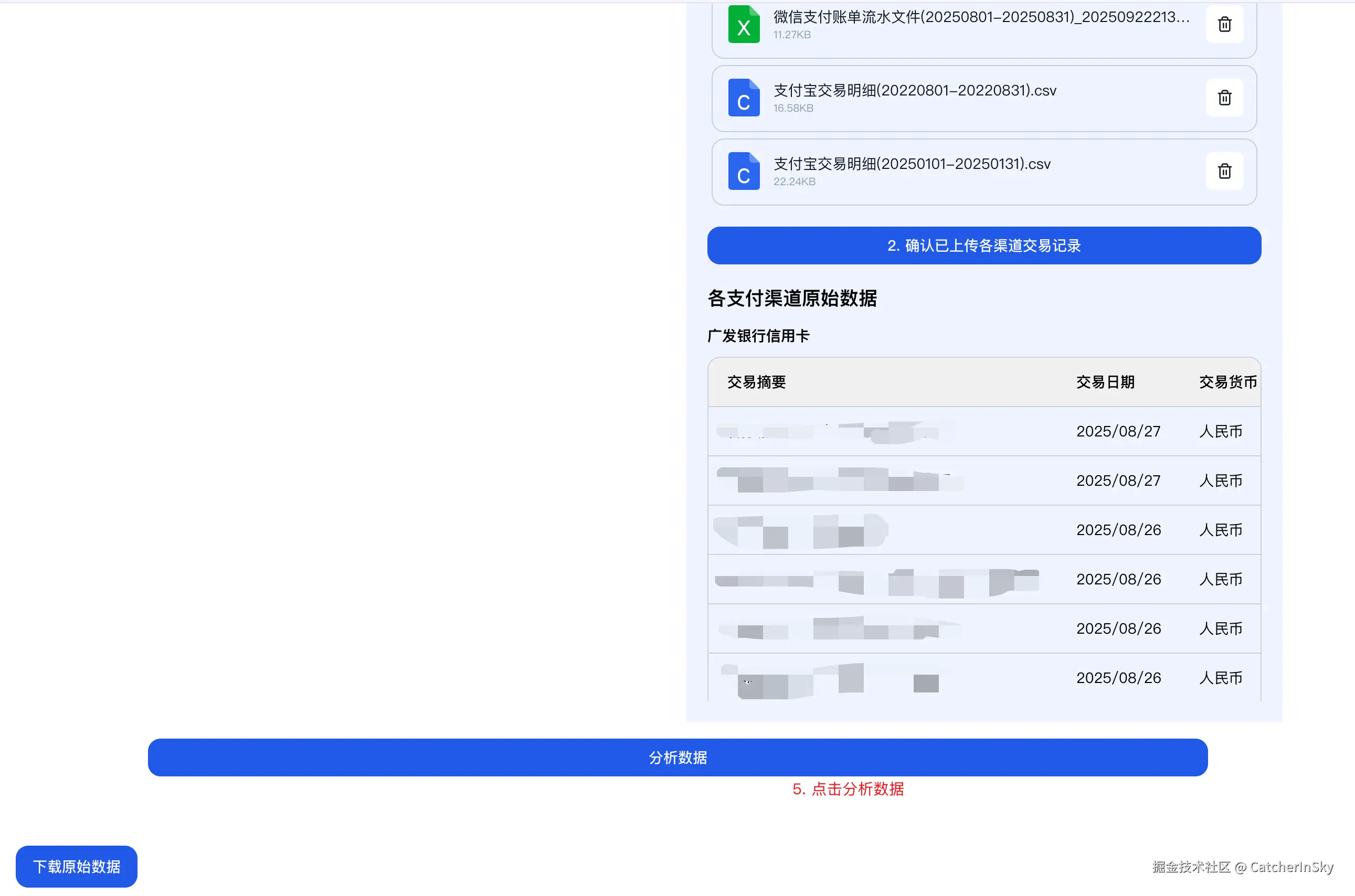Click the 广发银行信用卡 section heading
Screen dimensions: 1355x896
(758, 336)
